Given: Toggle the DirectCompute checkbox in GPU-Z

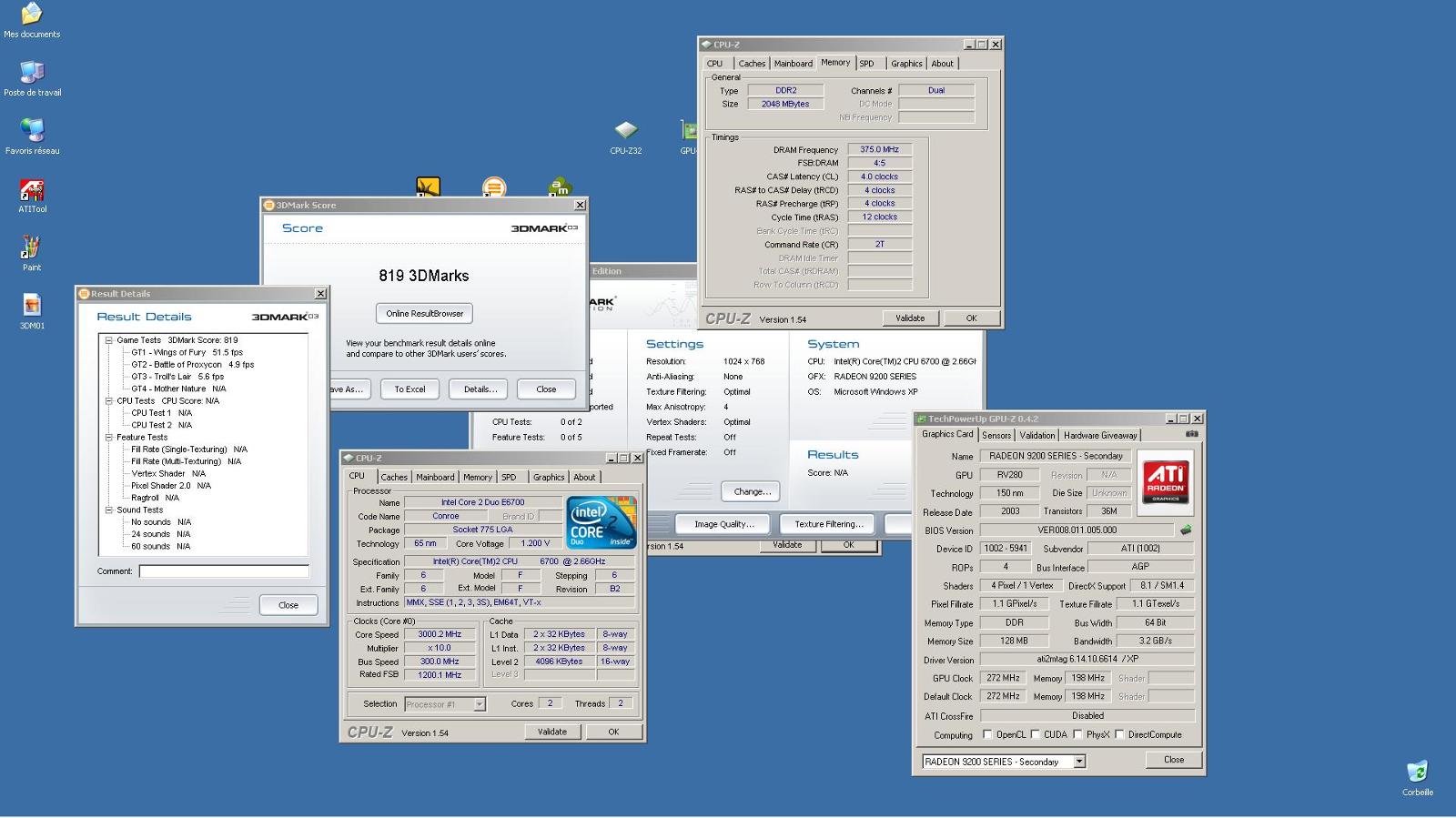Looking at the screenshot, I should [1119, 734].
